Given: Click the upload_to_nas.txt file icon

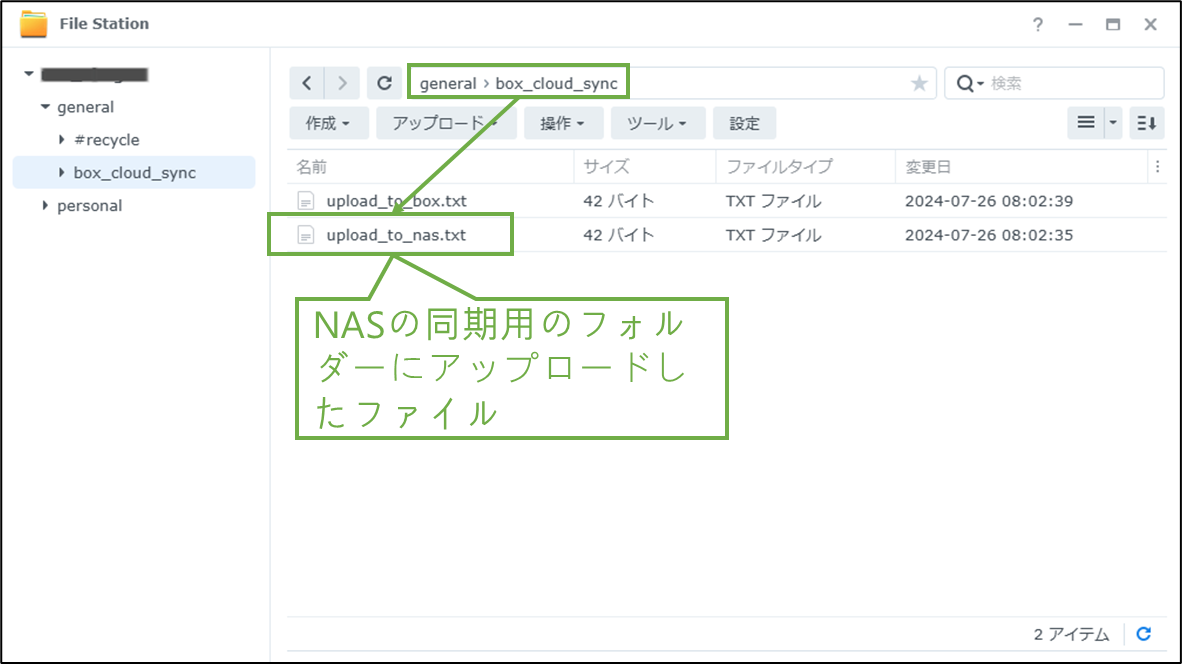Looking at the screenshot, I should pyautogui.click(x=305, y=234).
